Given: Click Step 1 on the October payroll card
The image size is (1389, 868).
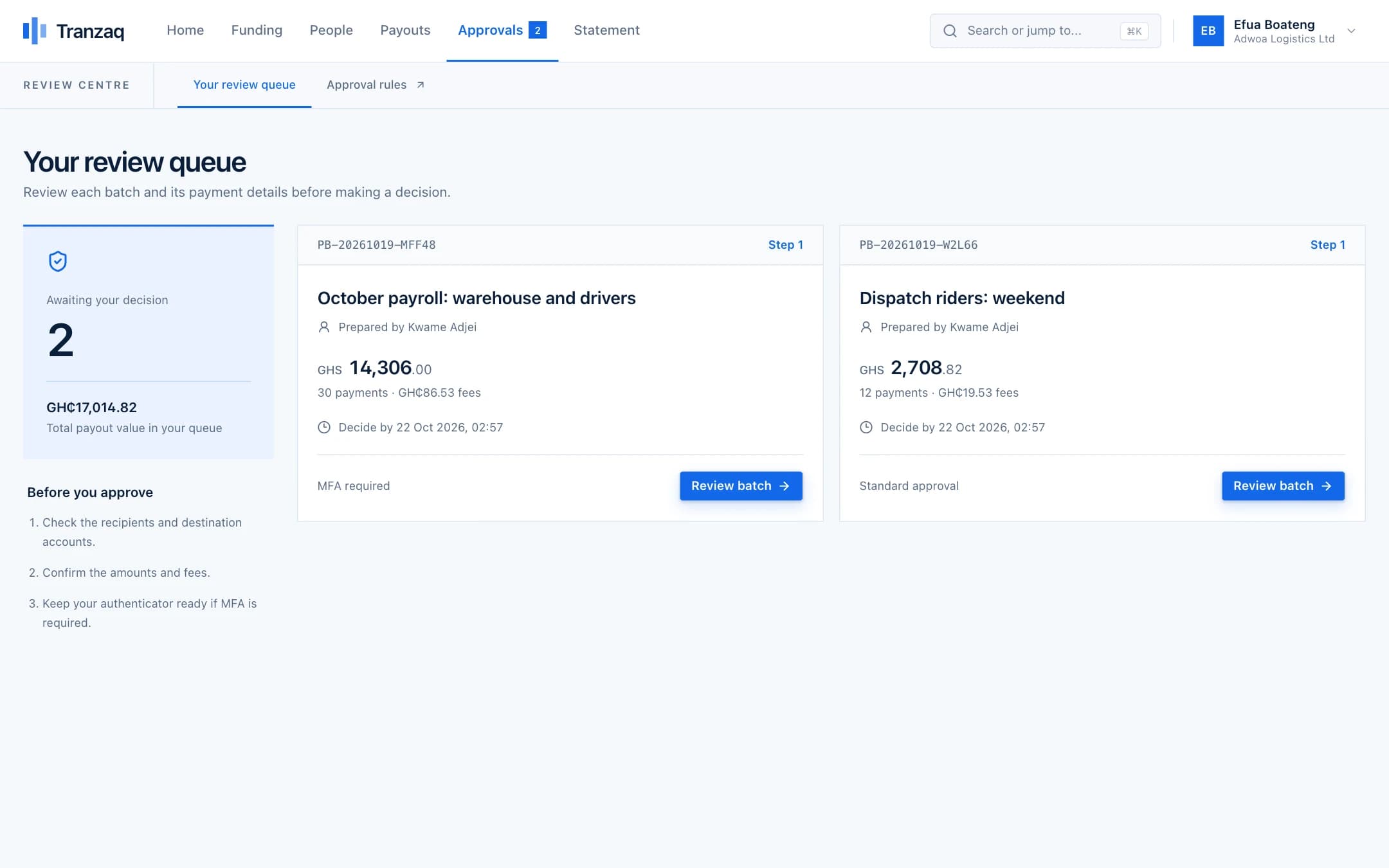Looking at the screenshot, I should (x=786, y=245).
